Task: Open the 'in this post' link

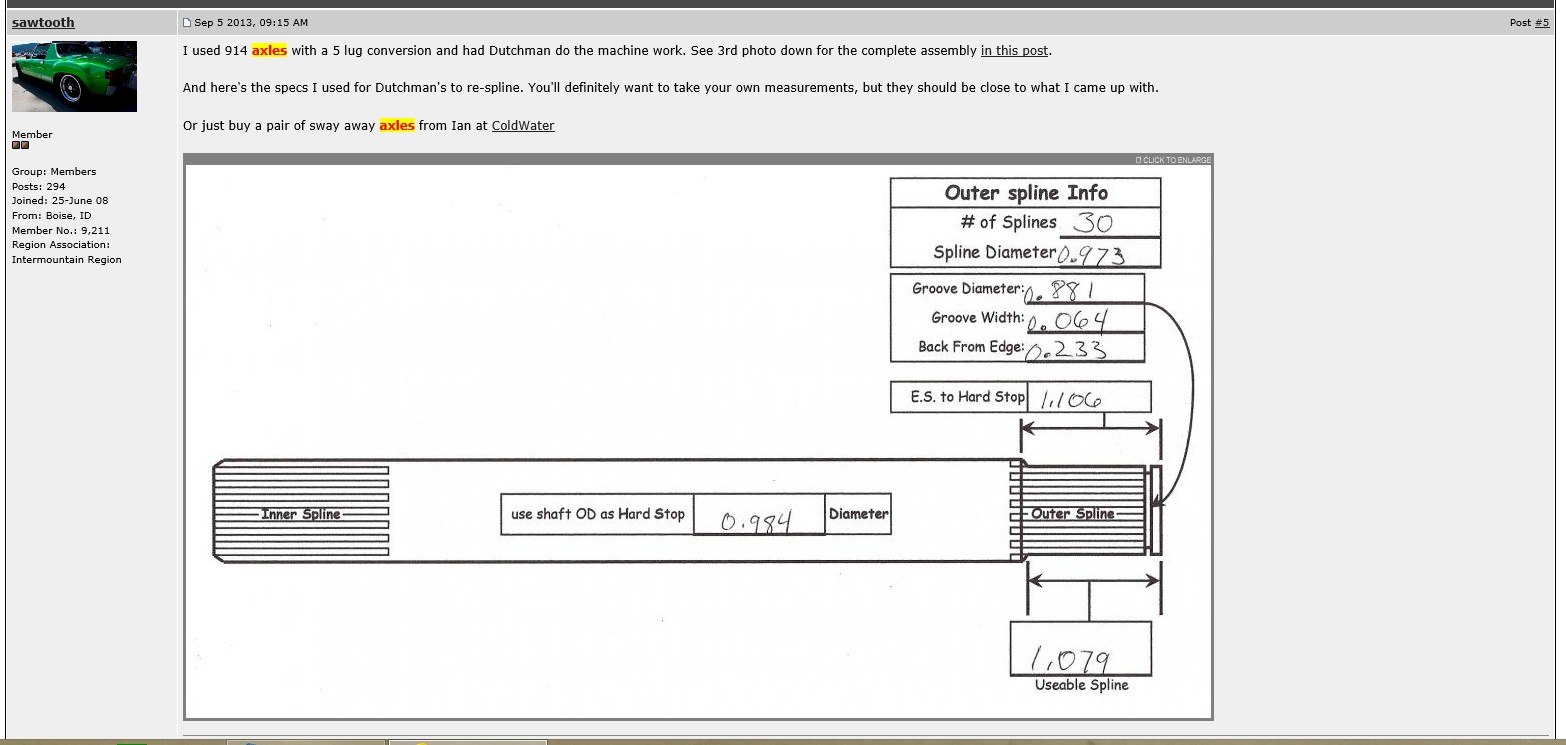Action: (x=1014, y=50)
